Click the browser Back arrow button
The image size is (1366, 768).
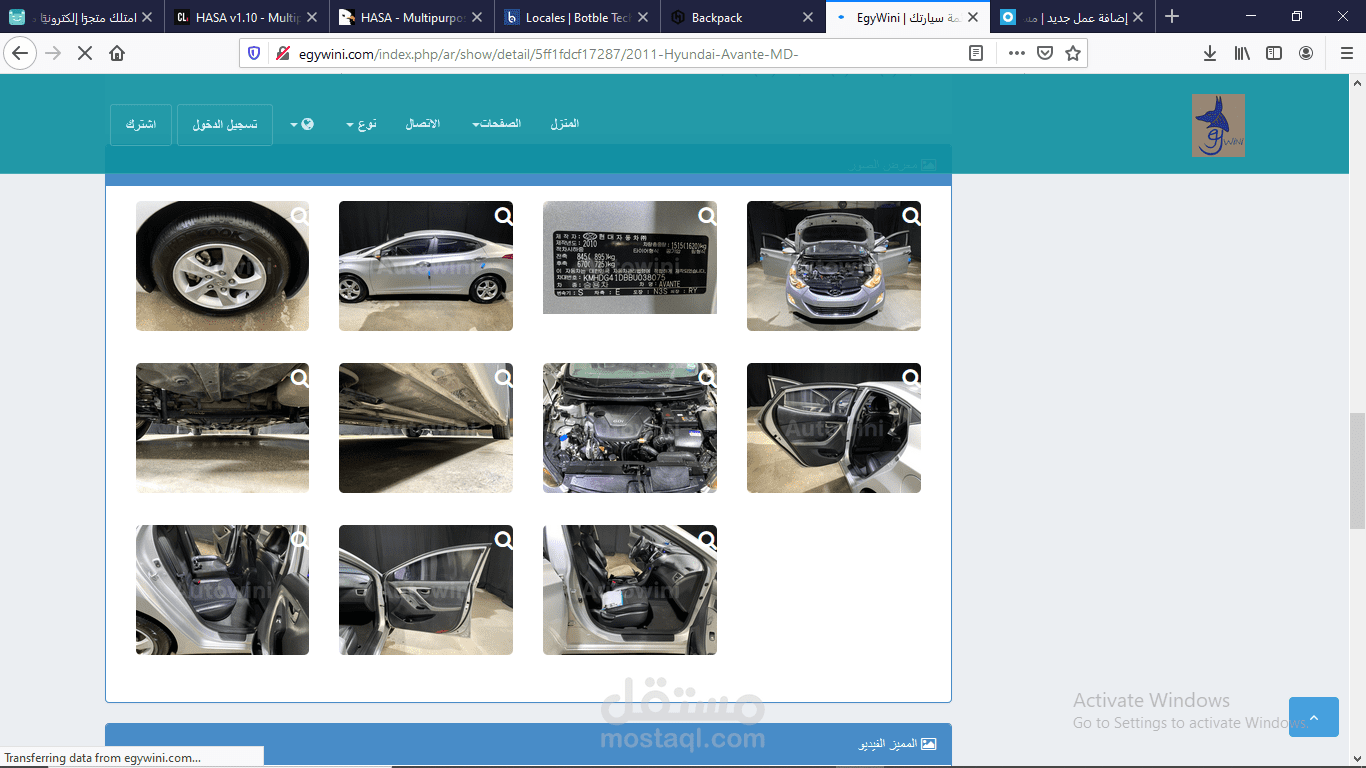click(20, 53)
